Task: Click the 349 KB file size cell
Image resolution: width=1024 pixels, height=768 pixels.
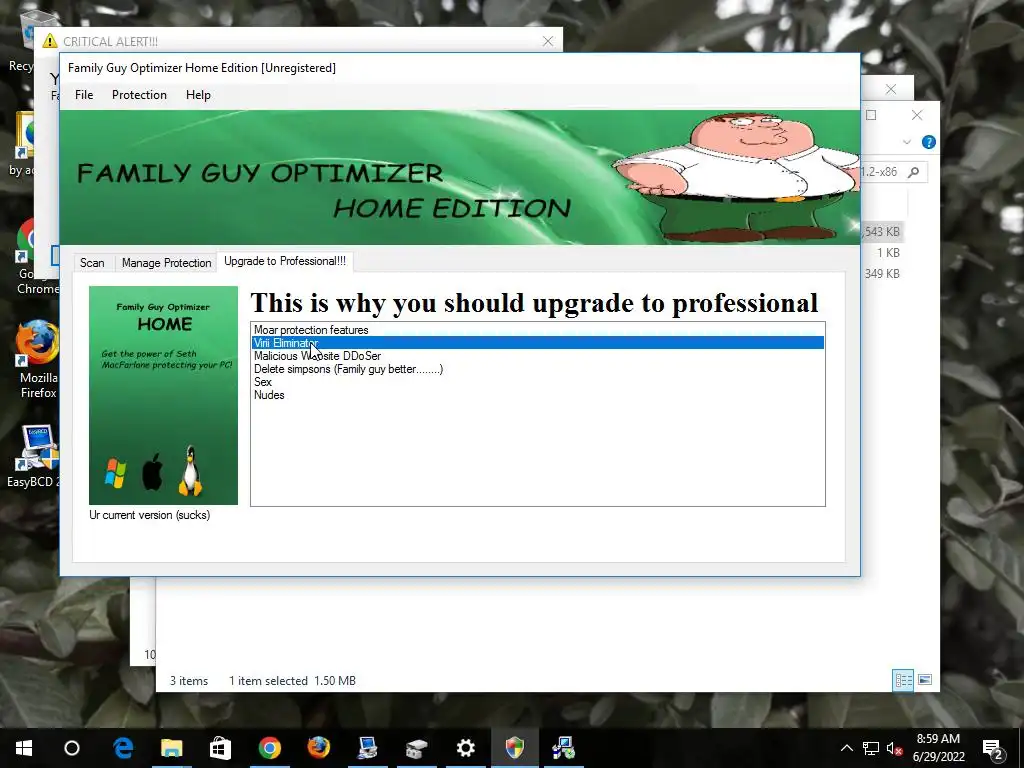Action: pyautogui.click(x=882, y=274)
